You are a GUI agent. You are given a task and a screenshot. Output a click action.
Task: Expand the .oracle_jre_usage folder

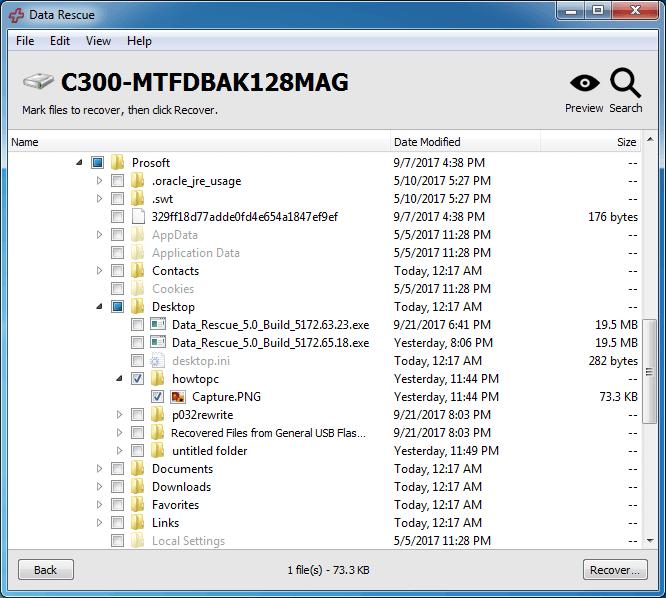click(99, 181)
